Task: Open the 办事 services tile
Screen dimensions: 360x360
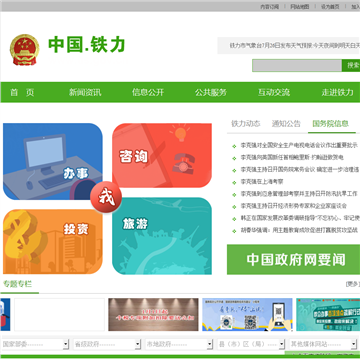Action: pos(53,162)
